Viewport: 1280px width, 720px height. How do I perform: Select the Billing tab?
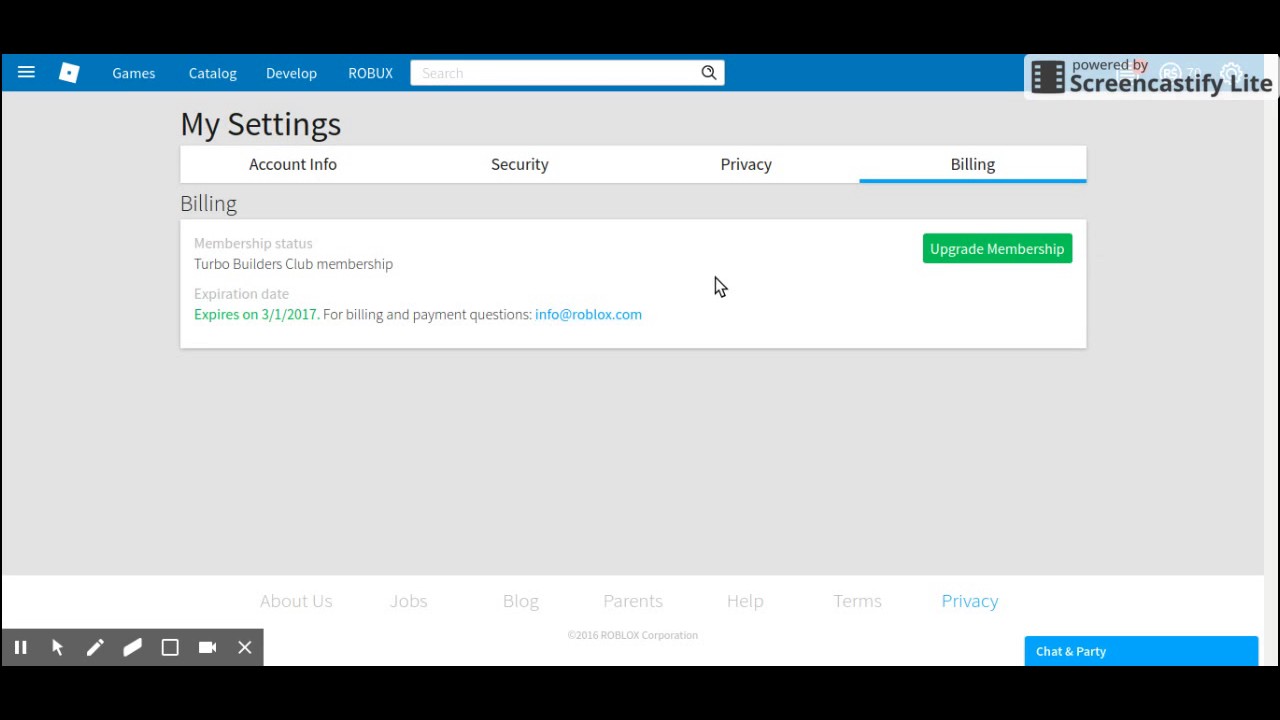(973, 164)
